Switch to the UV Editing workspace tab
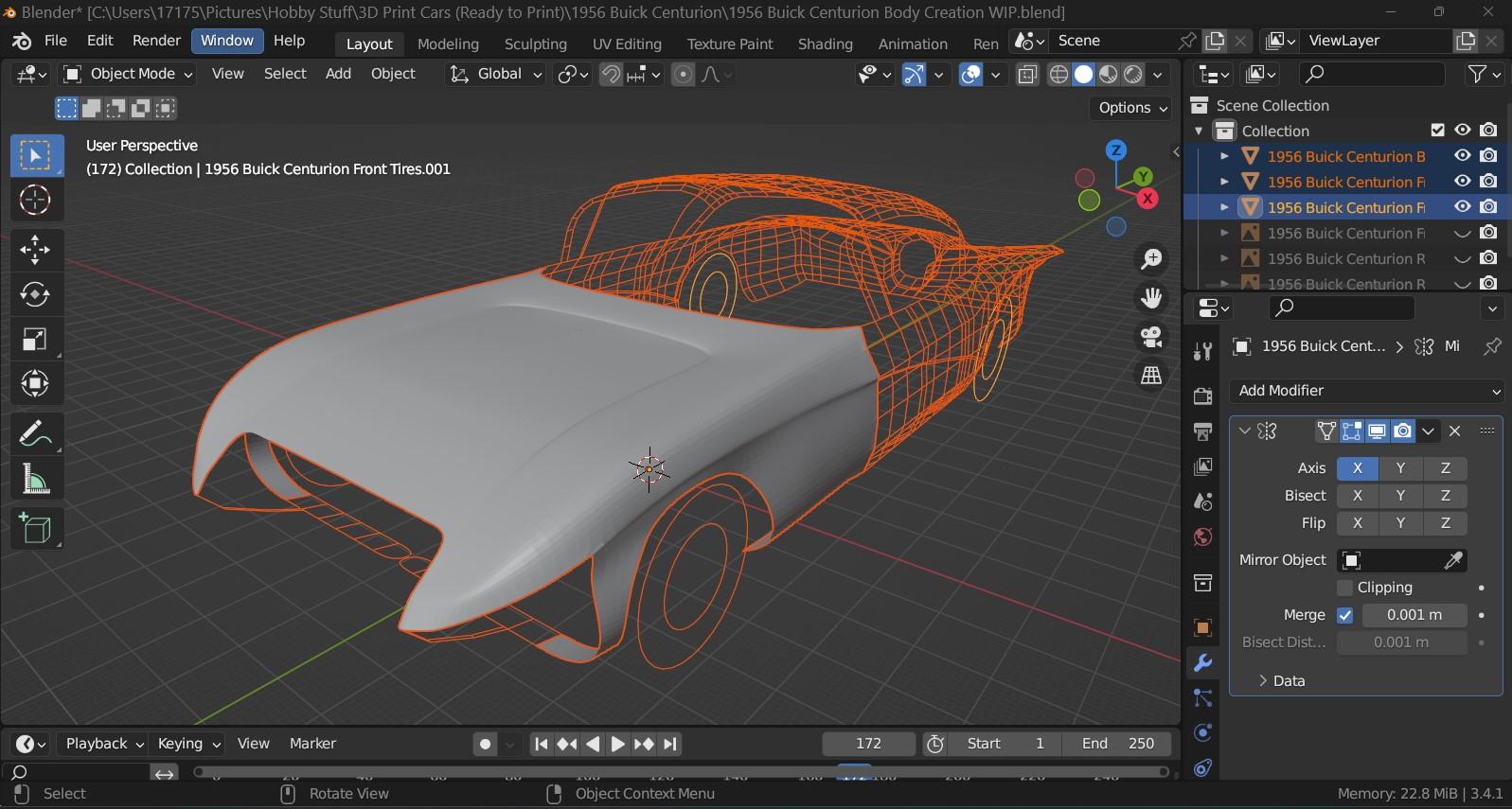The image size is (1512, 809). 627,44
